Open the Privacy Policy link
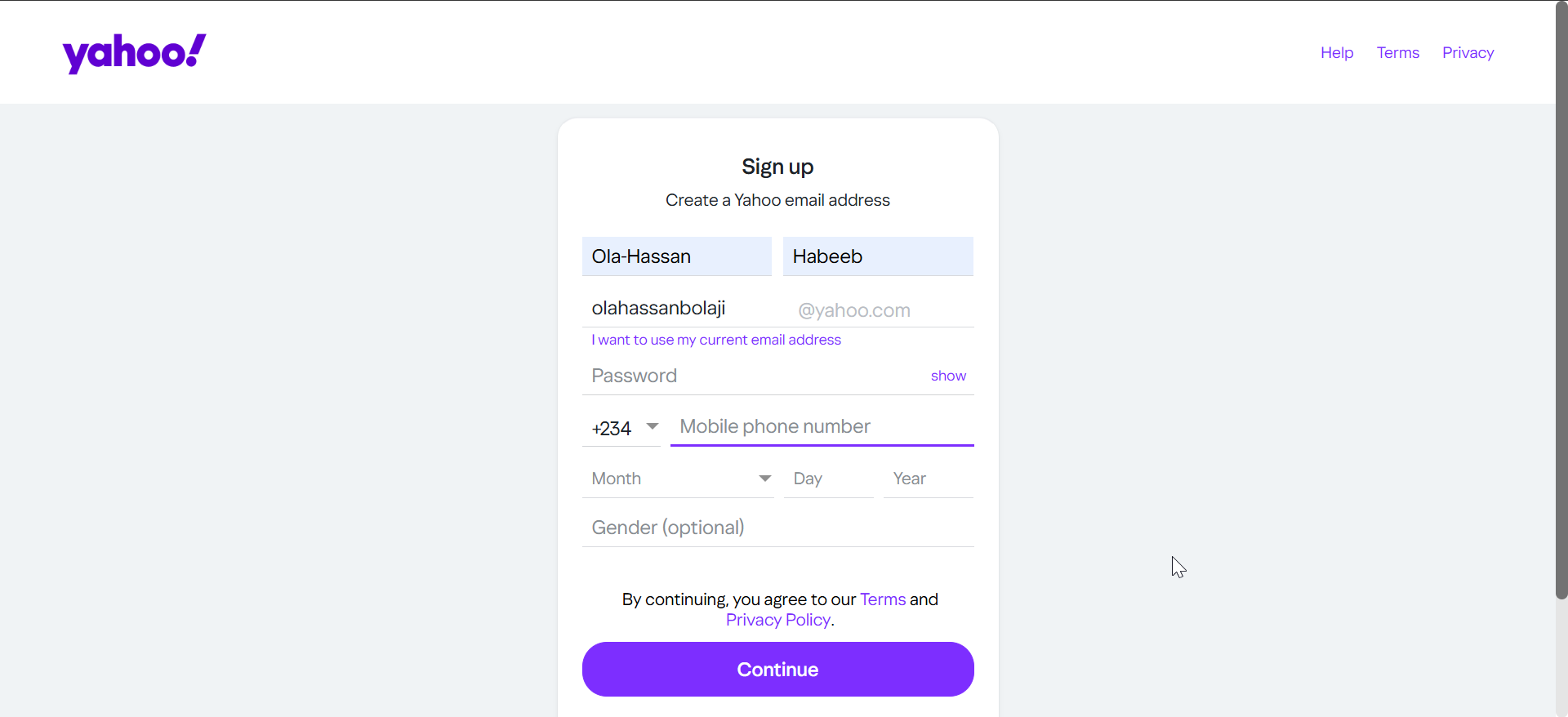1568x717 pixels. point(778,620)
